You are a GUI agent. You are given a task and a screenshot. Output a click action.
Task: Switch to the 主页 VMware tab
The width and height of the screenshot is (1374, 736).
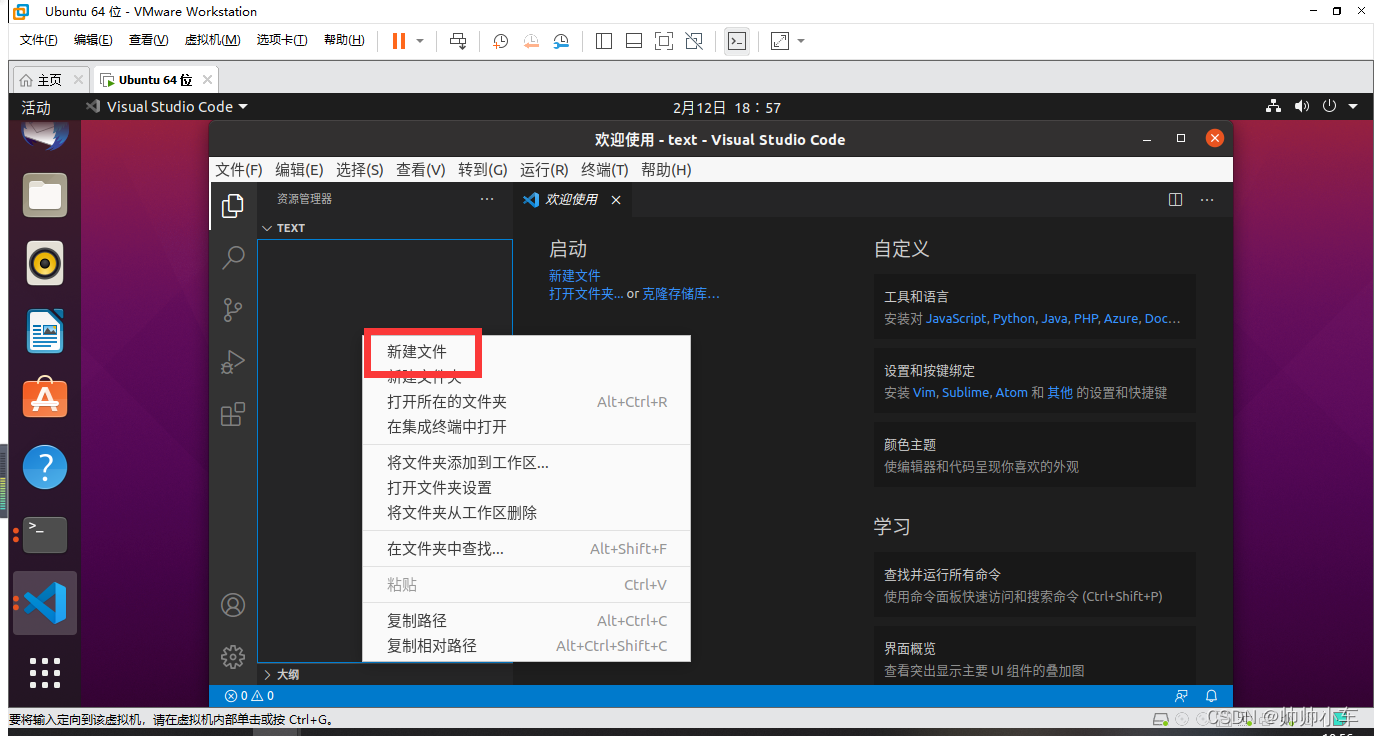tap(50, 80)
